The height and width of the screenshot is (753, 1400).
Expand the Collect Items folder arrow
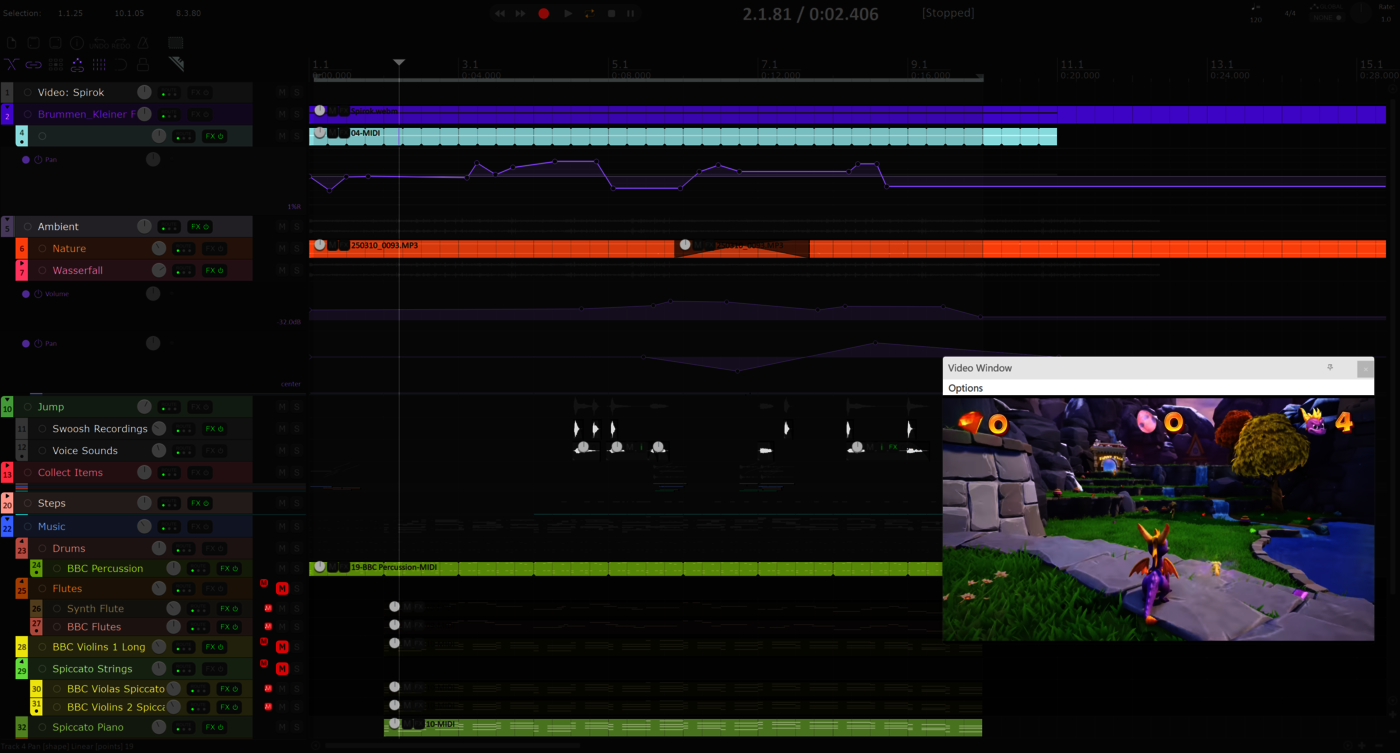(x=7, y=465)
